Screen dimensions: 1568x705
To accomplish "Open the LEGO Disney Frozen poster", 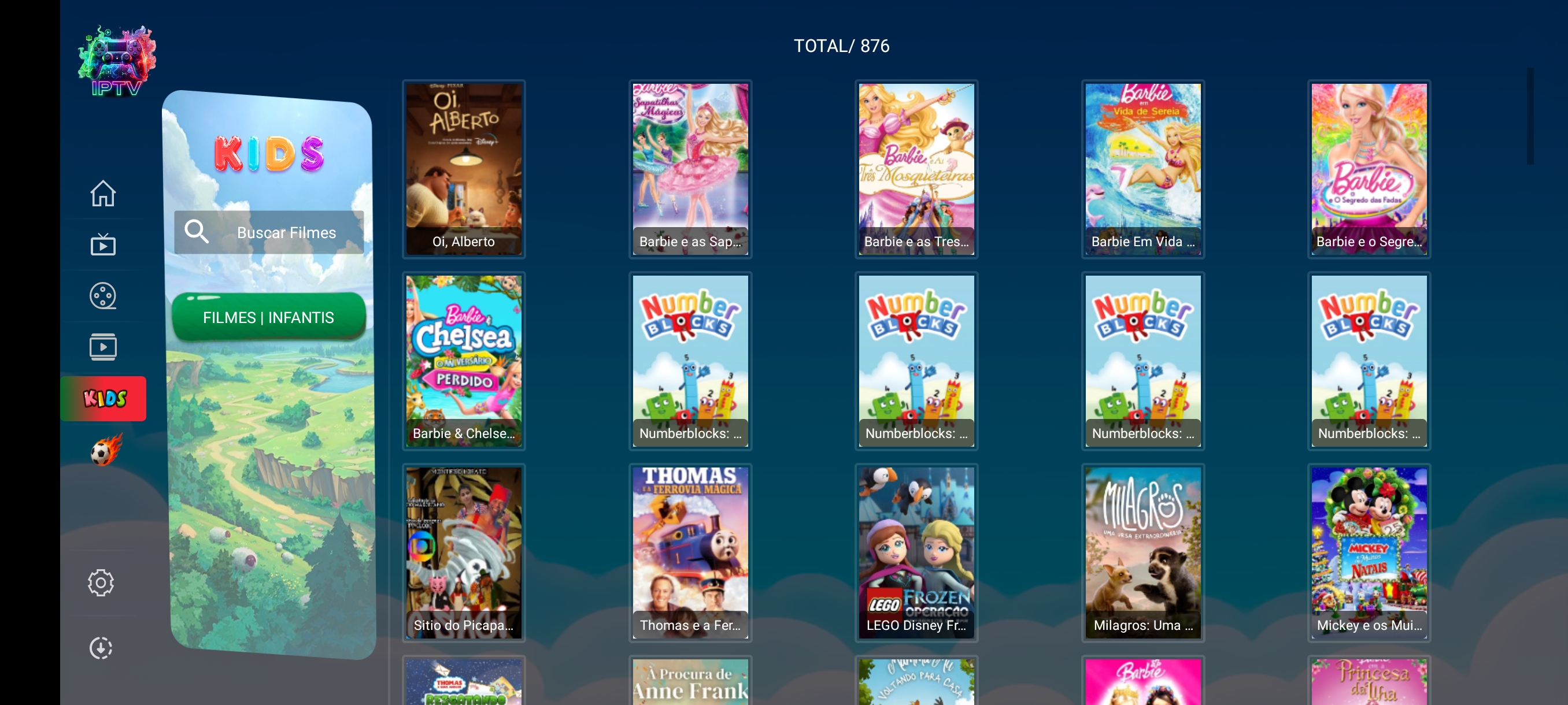I will click(916, 552).
